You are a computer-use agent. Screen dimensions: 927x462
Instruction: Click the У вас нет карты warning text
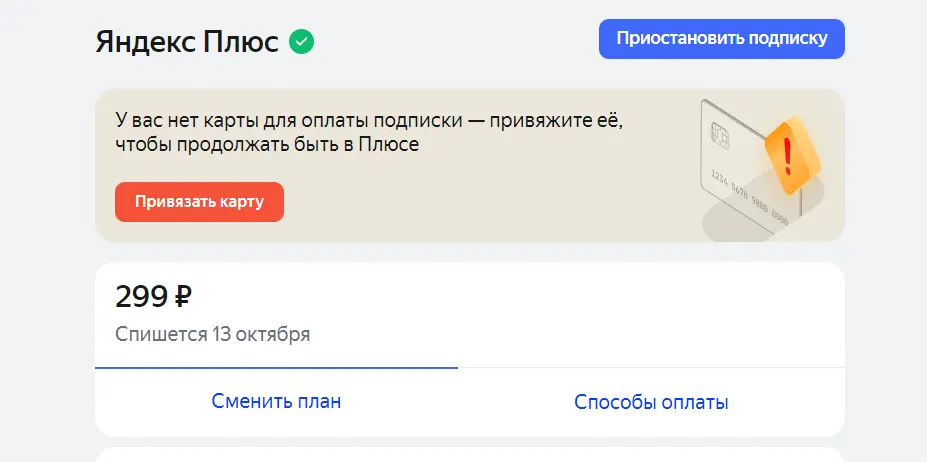[369, 120]
